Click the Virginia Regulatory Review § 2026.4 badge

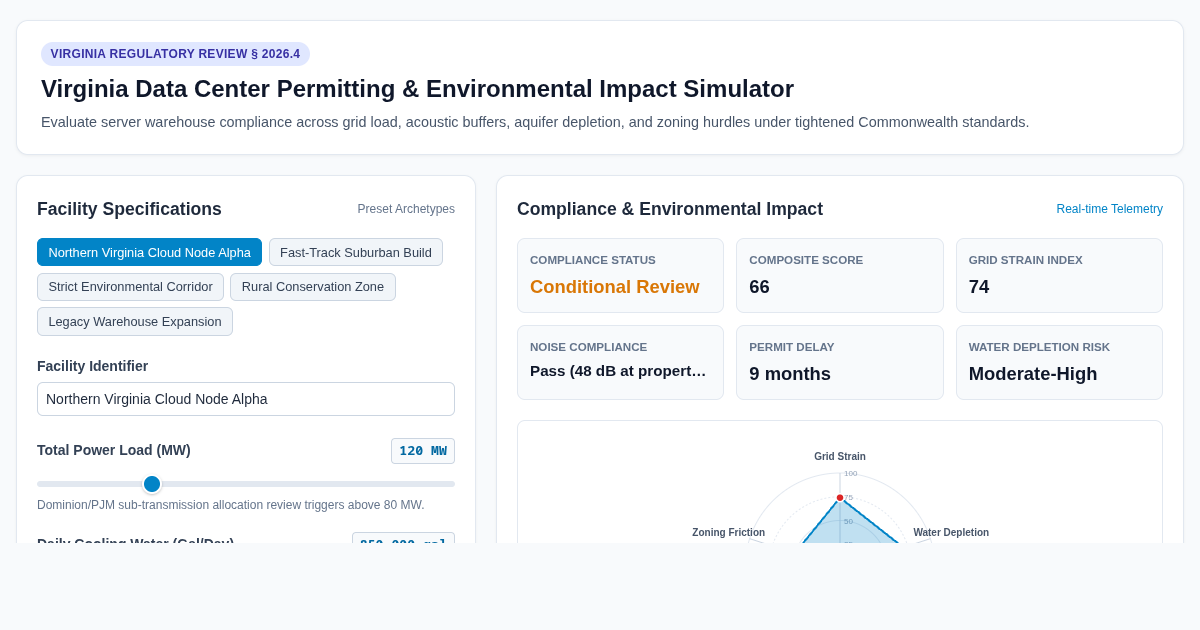click(x=175, y=54)
